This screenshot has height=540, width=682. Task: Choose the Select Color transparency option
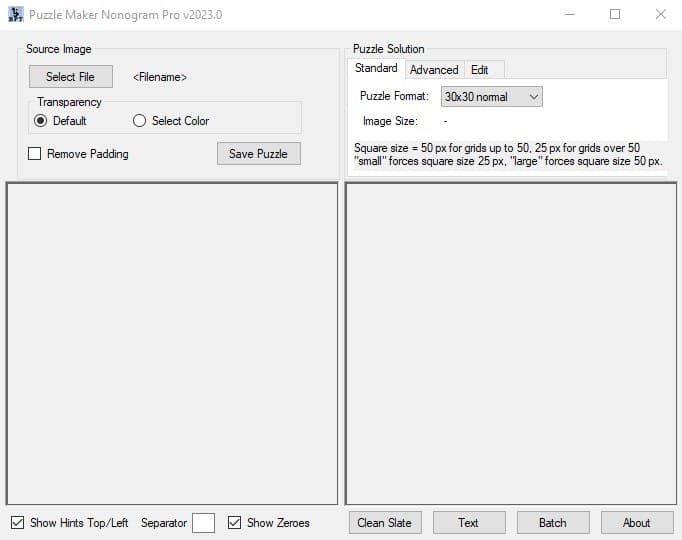(140, 121)
